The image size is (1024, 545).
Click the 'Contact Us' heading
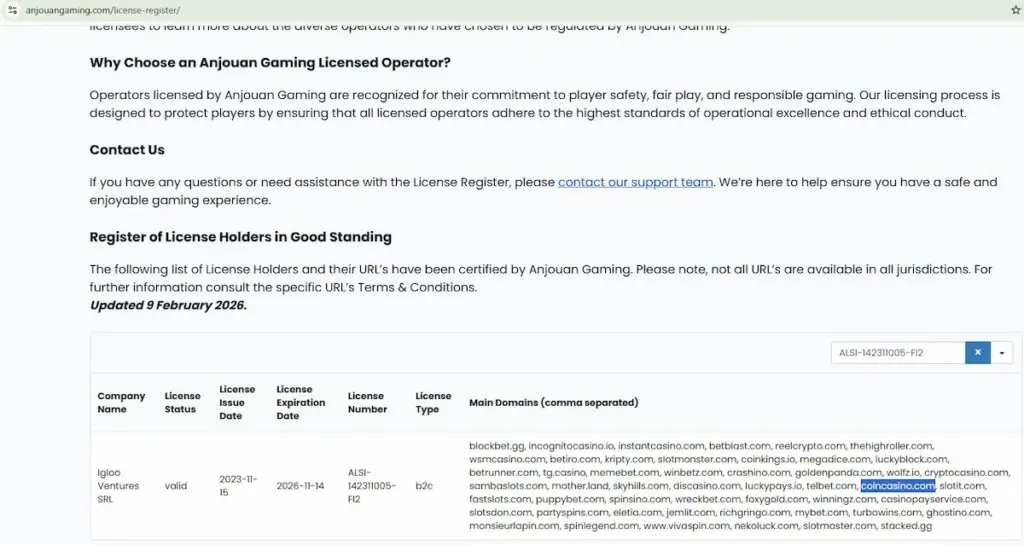click(x=127, y=149)
